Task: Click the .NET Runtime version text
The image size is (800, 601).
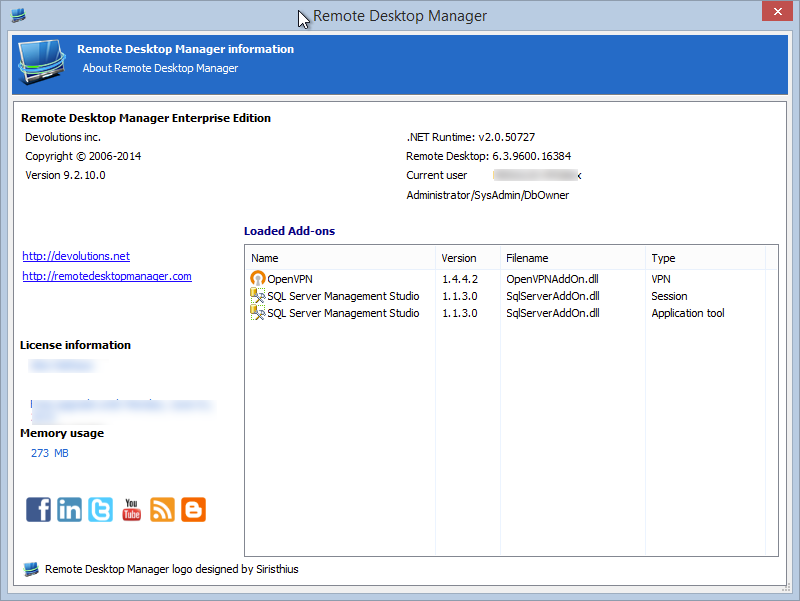Action: (470, 137)
